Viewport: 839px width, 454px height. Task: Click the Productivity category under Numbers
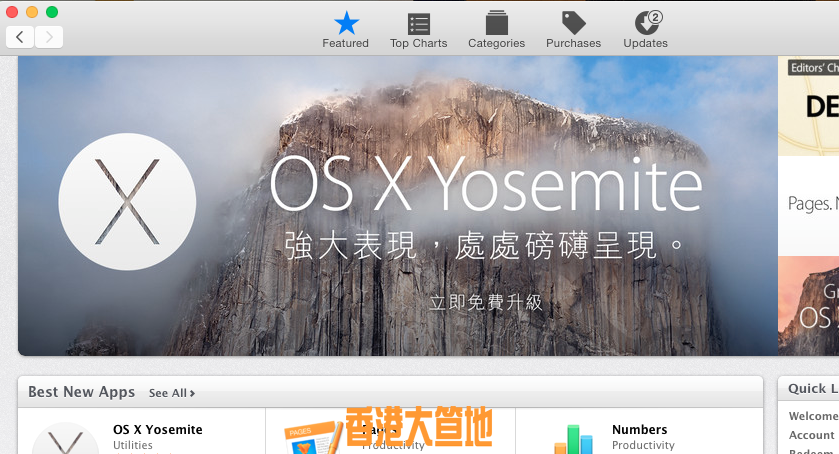pyautogui.click(x=643, y=445)
